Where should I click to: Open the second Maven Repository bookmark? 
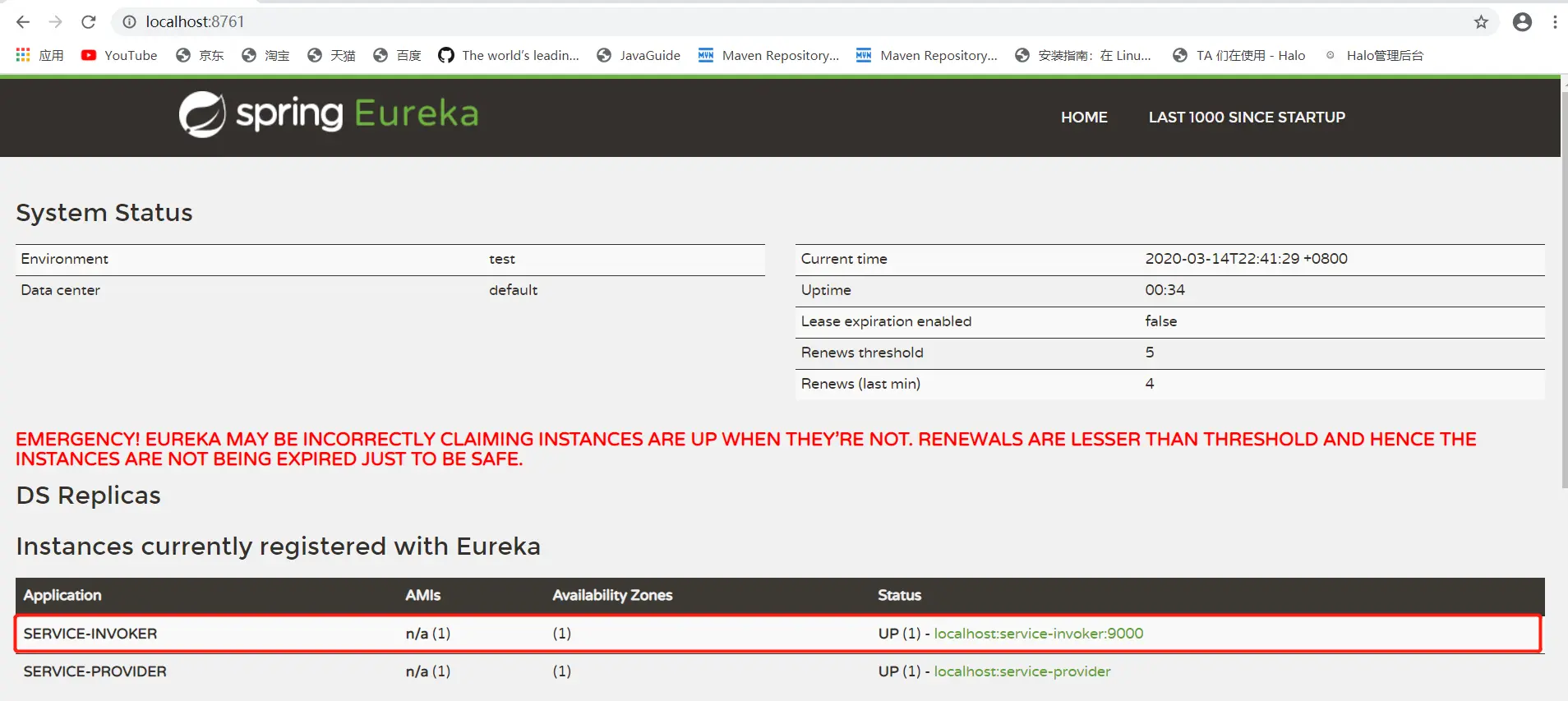[x=927, y=55]
